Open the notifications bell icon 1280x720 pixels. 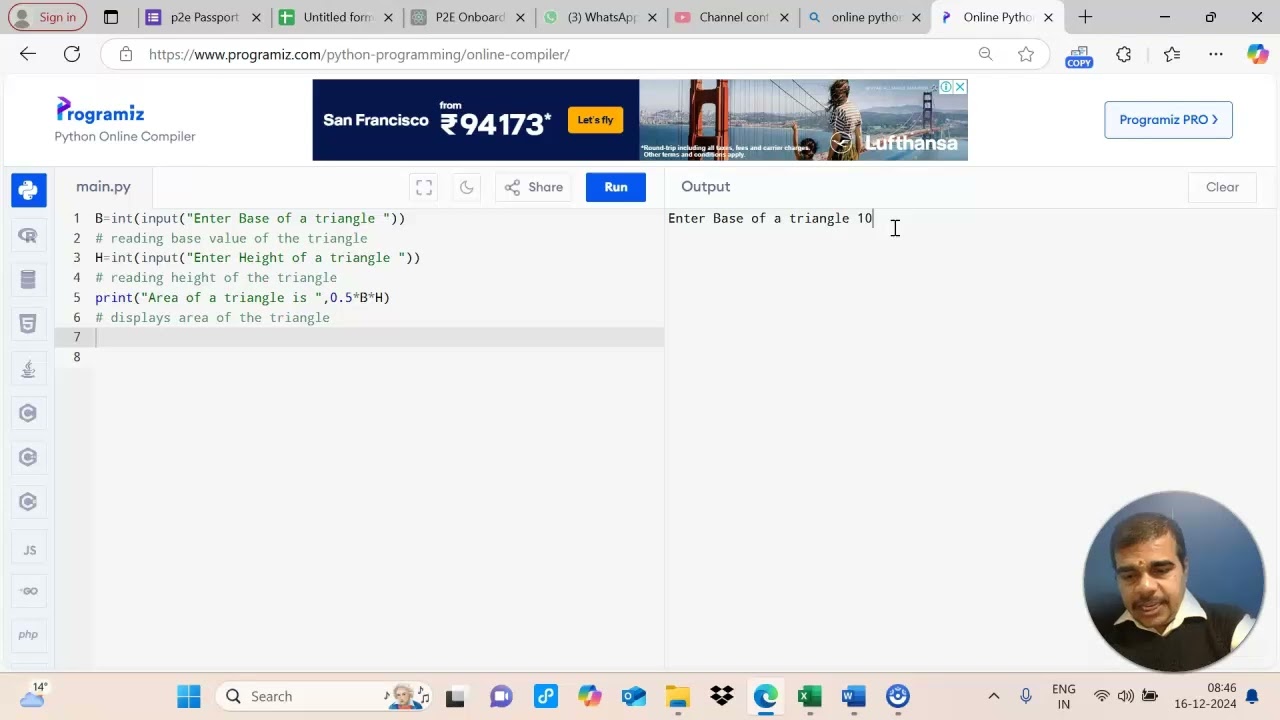coord(1252,697)
